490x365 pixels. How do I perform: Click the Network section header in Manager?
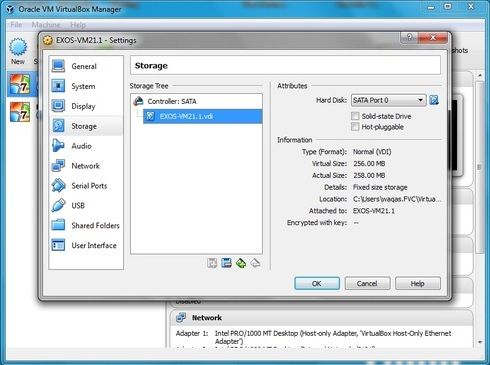point(321,317)
